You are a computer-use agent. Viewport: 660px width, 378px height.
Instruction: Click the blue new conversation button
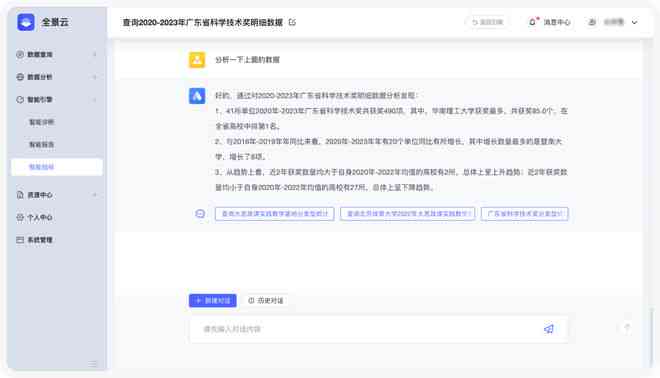tap(213, 301)
